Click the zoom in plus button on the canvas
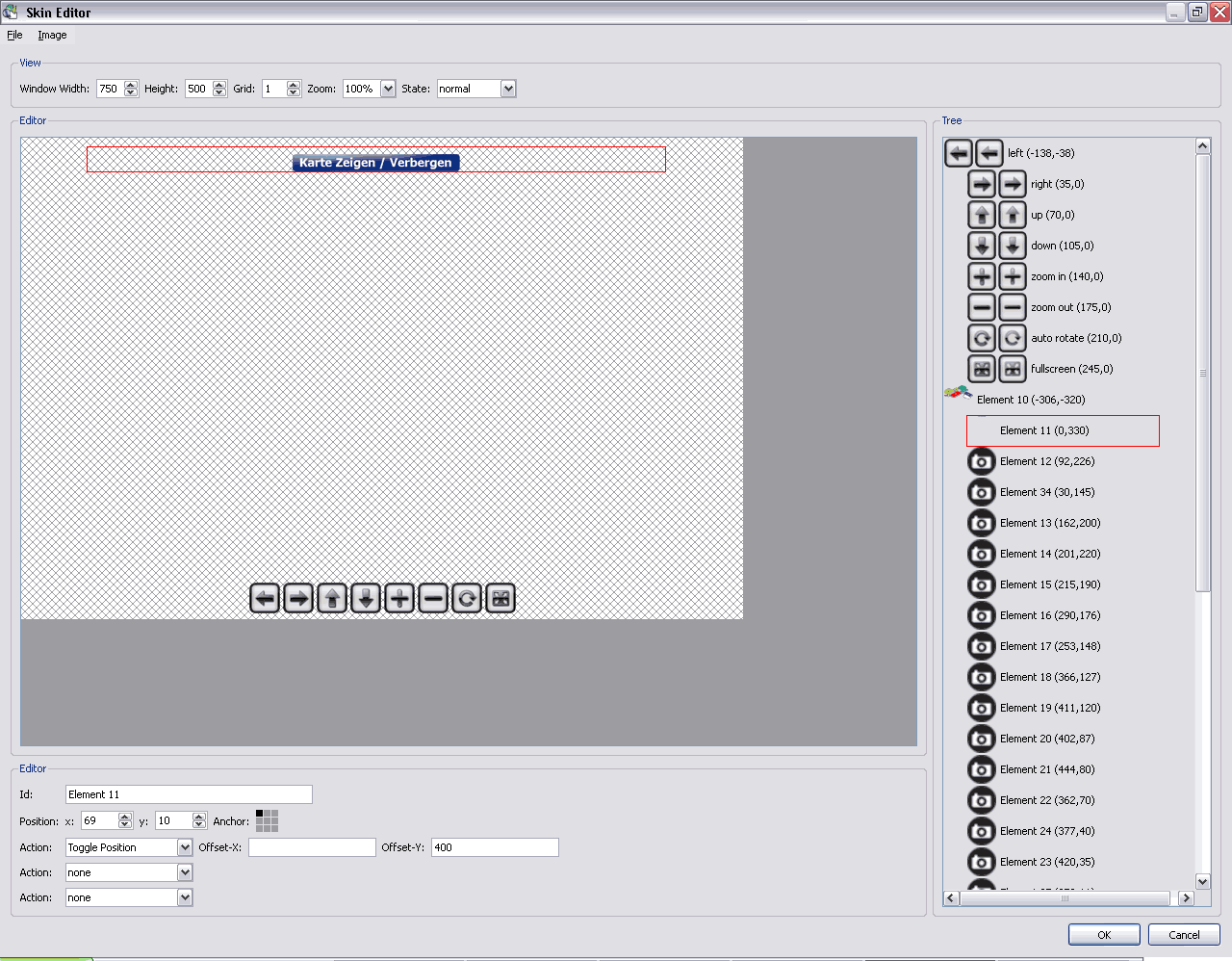 (399, 598)
